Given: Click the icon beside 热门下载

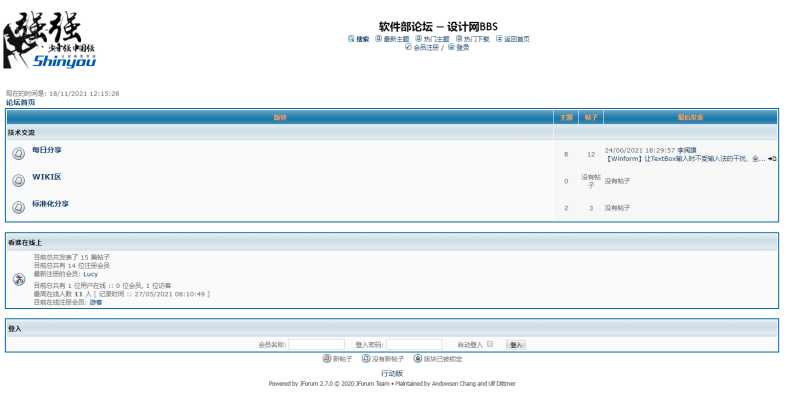Looking at the screenshot, I should (459, 39).
